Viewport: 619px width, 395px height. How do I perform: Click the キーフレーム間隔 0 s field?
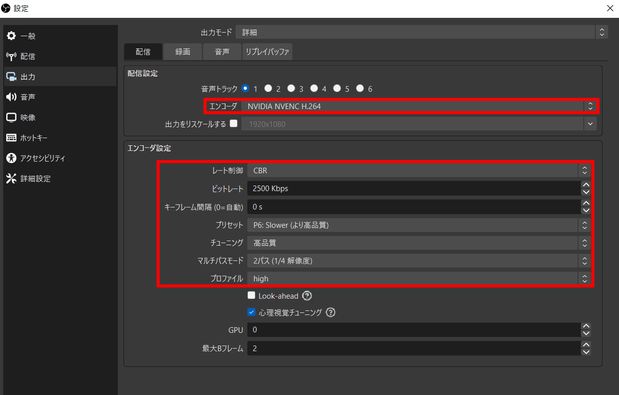click(414, 207)
